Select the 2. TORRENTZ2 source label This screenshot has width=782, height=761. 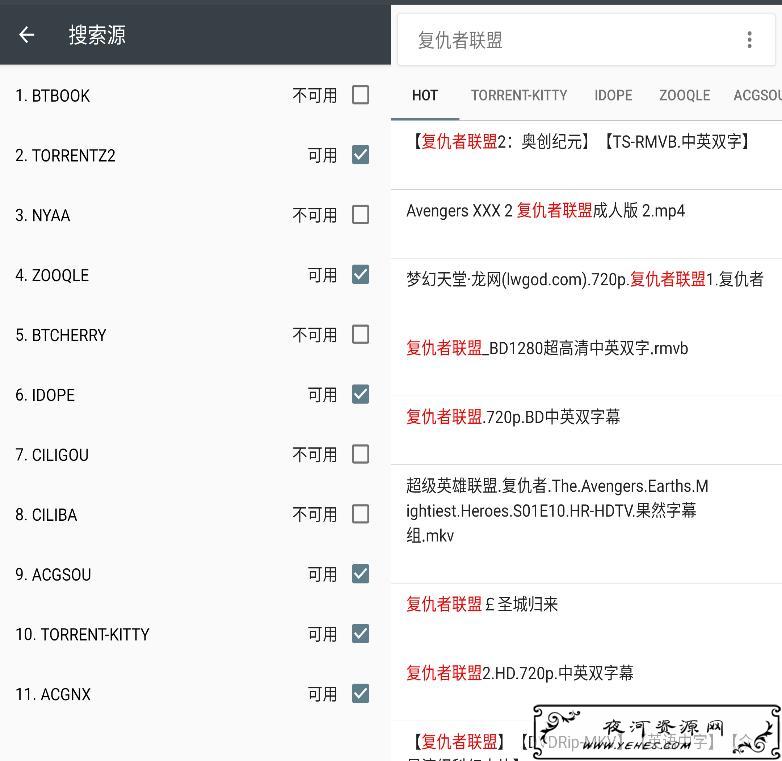pos(65,156)
